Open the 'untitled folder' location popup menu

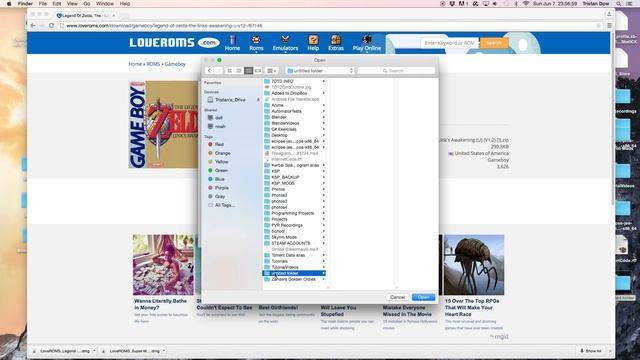(320, 71)
